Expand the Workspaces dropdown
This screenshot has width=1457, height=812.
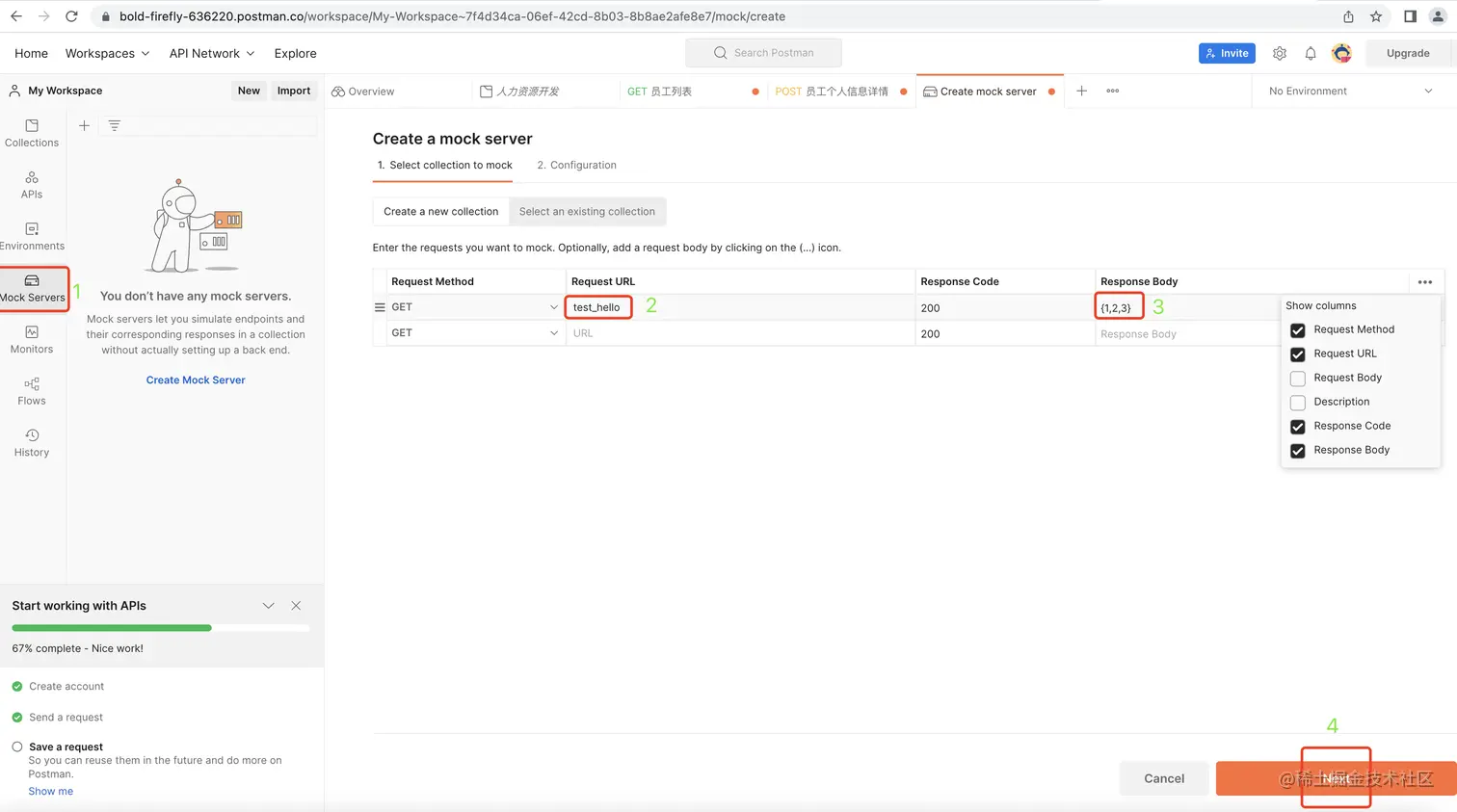coord(107,54)
